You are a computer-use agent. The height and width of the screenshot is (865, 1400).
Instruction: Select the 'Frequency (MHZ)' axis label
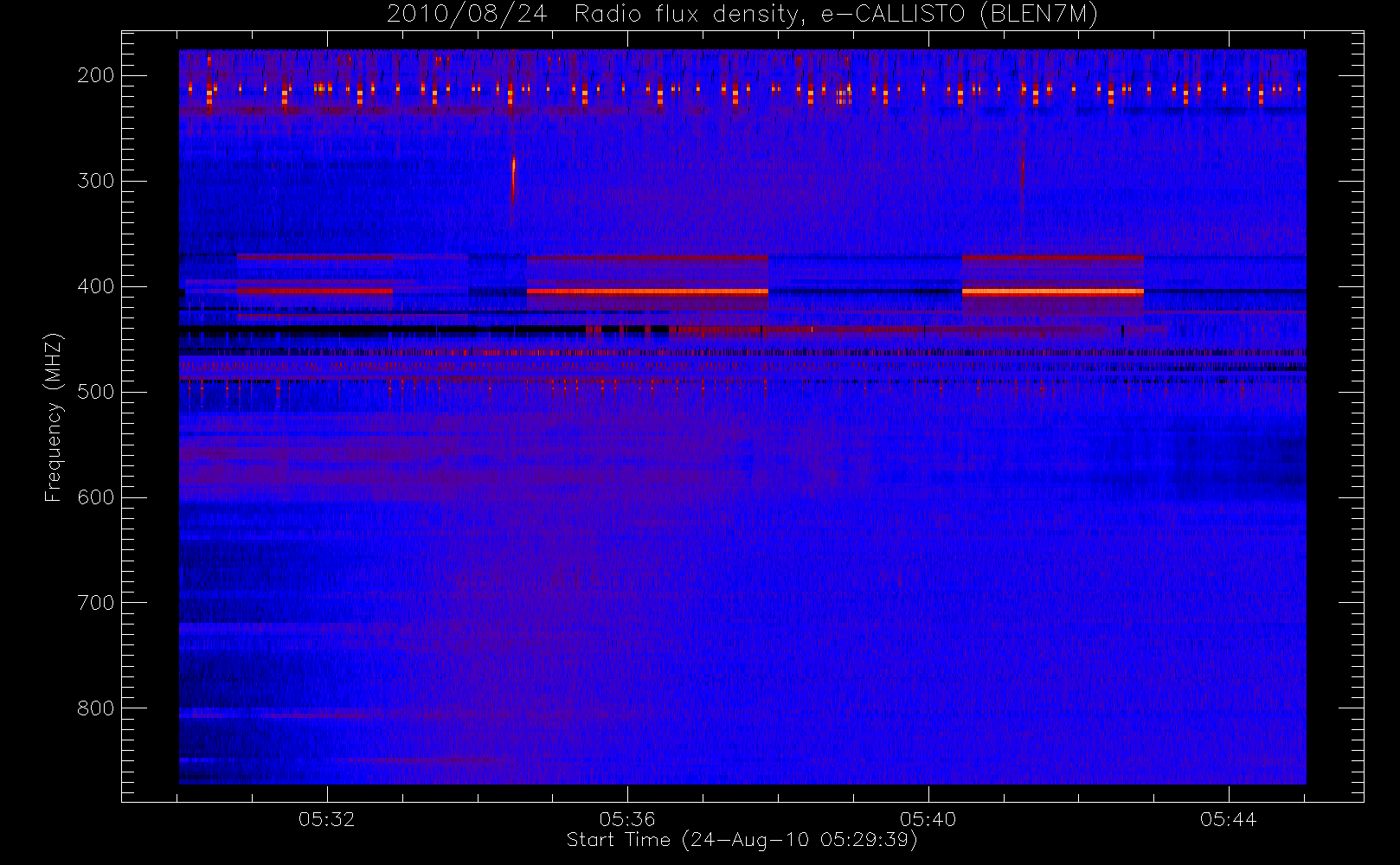54,417
